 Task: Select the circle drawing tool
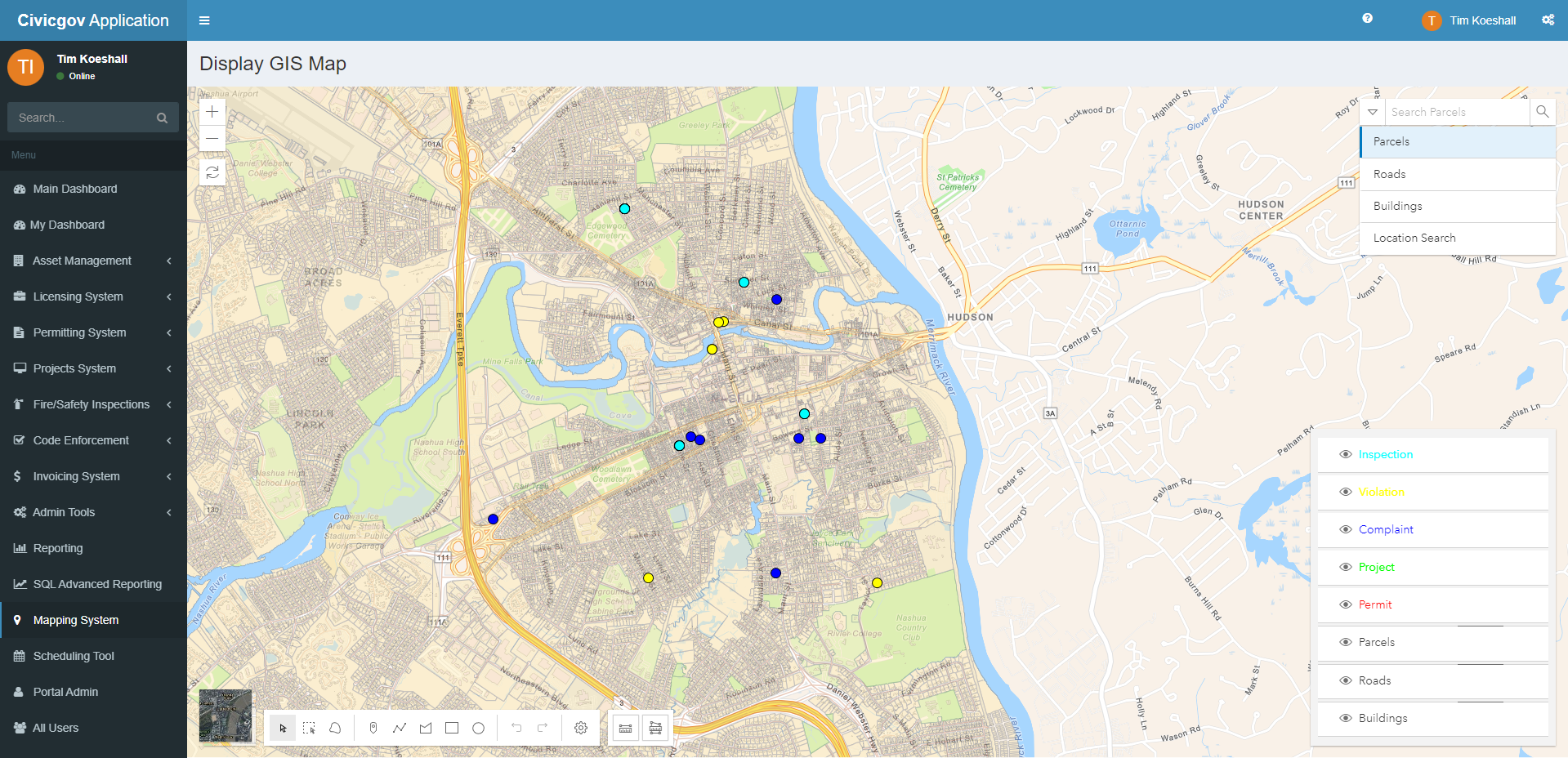pos(478,727)
